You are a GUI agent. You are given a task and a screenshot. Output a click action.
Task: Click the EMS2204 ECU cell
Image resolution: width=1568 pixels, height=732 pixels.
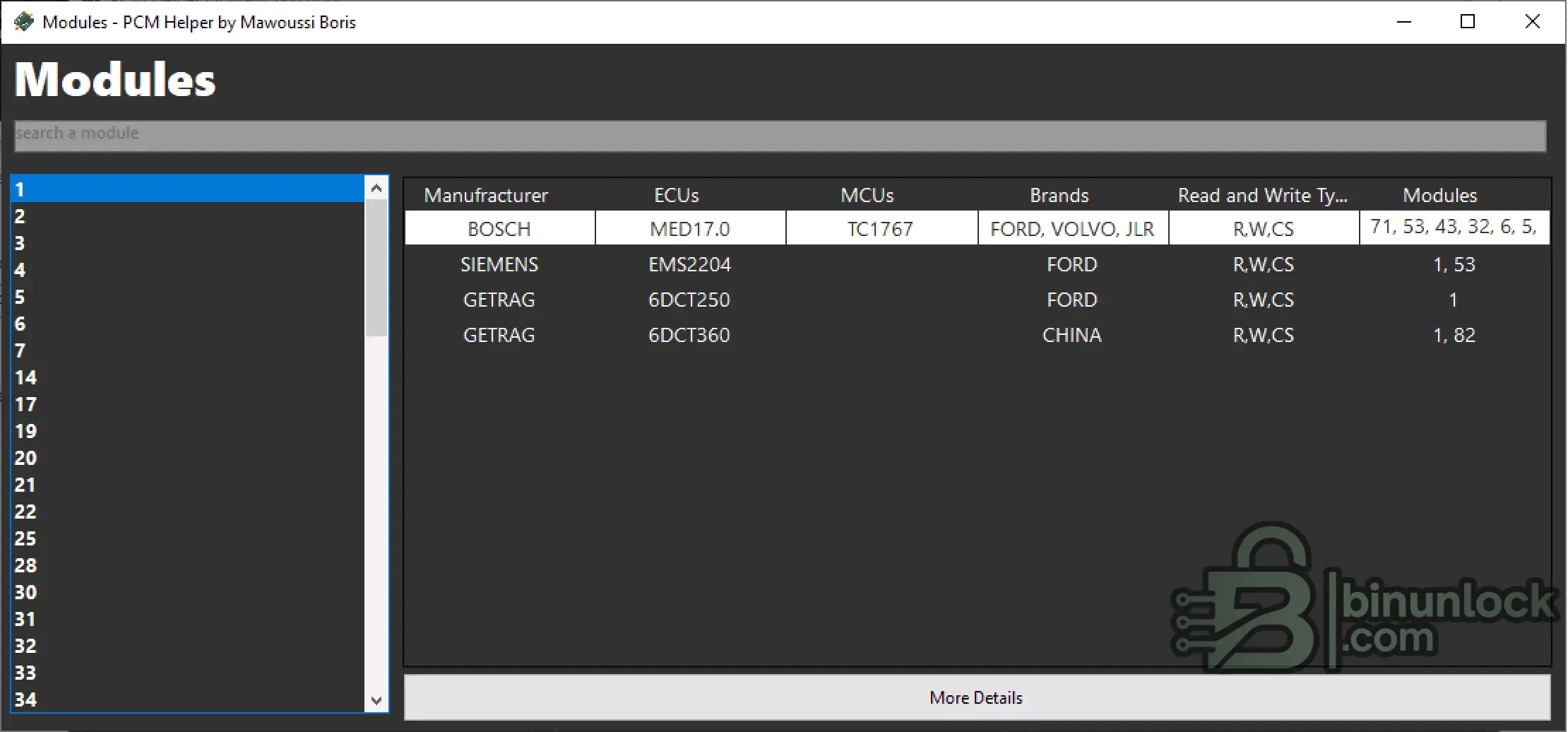690,264
